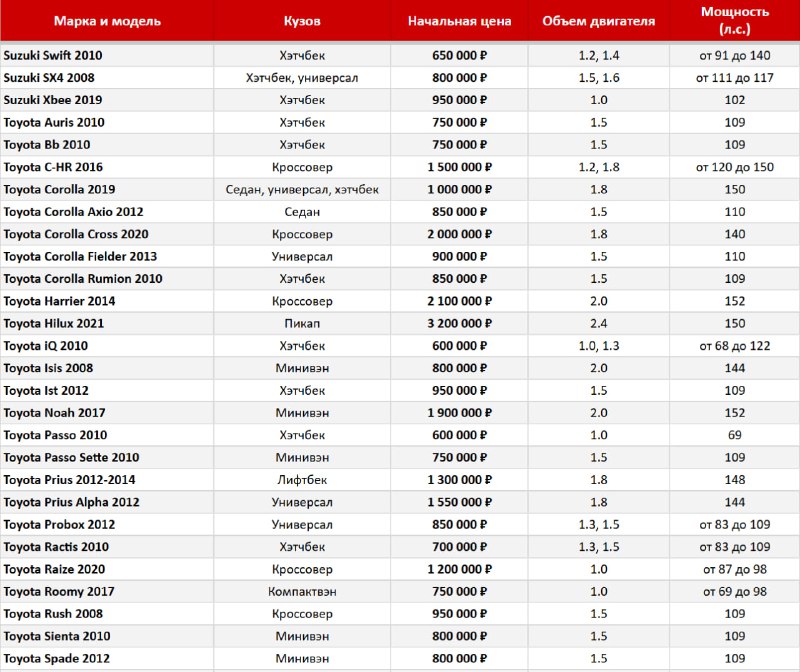The height and width of the screenshot is (672, 800).
Task: Click the power cell 'от 68 до 122'
Action: (735, 346)
